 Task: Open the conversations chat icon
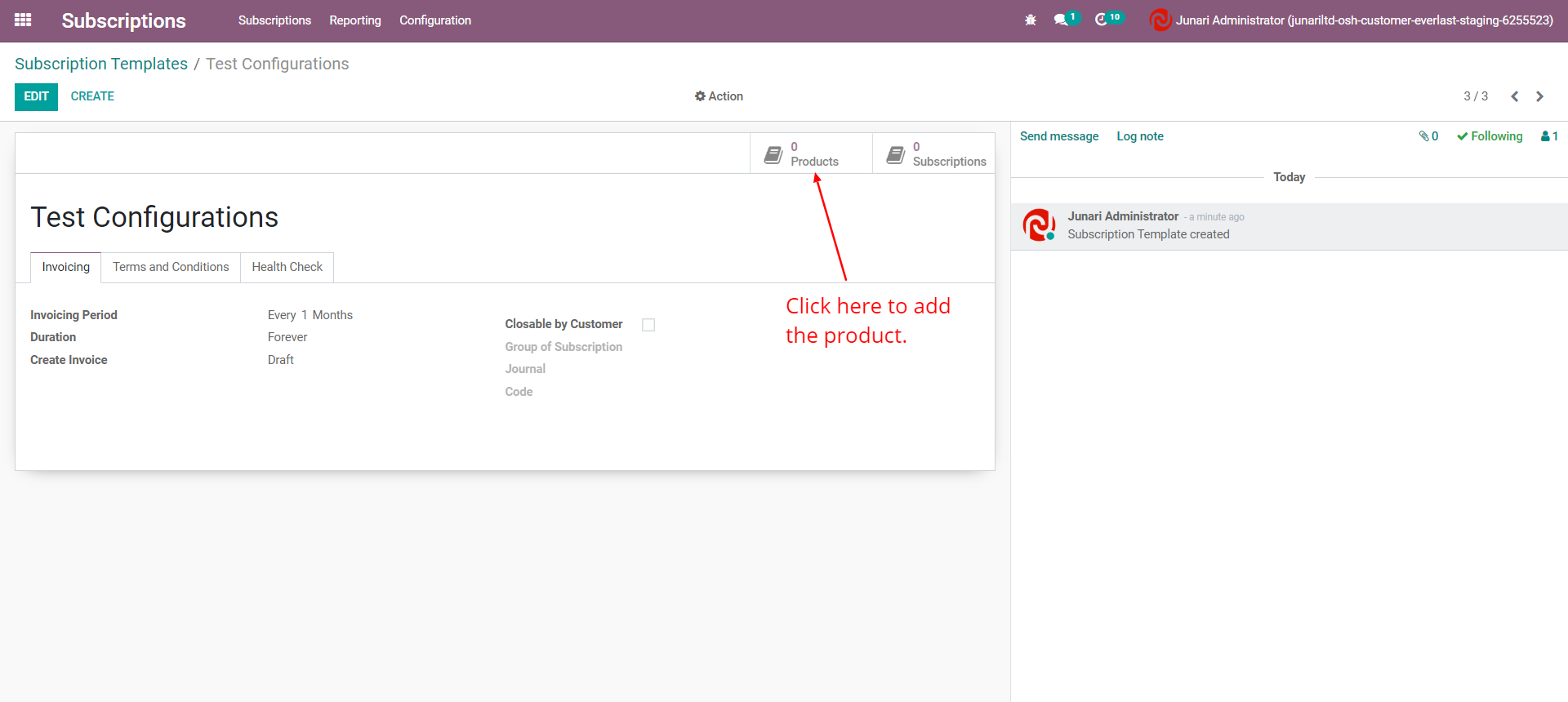(x=1062, y=20)
